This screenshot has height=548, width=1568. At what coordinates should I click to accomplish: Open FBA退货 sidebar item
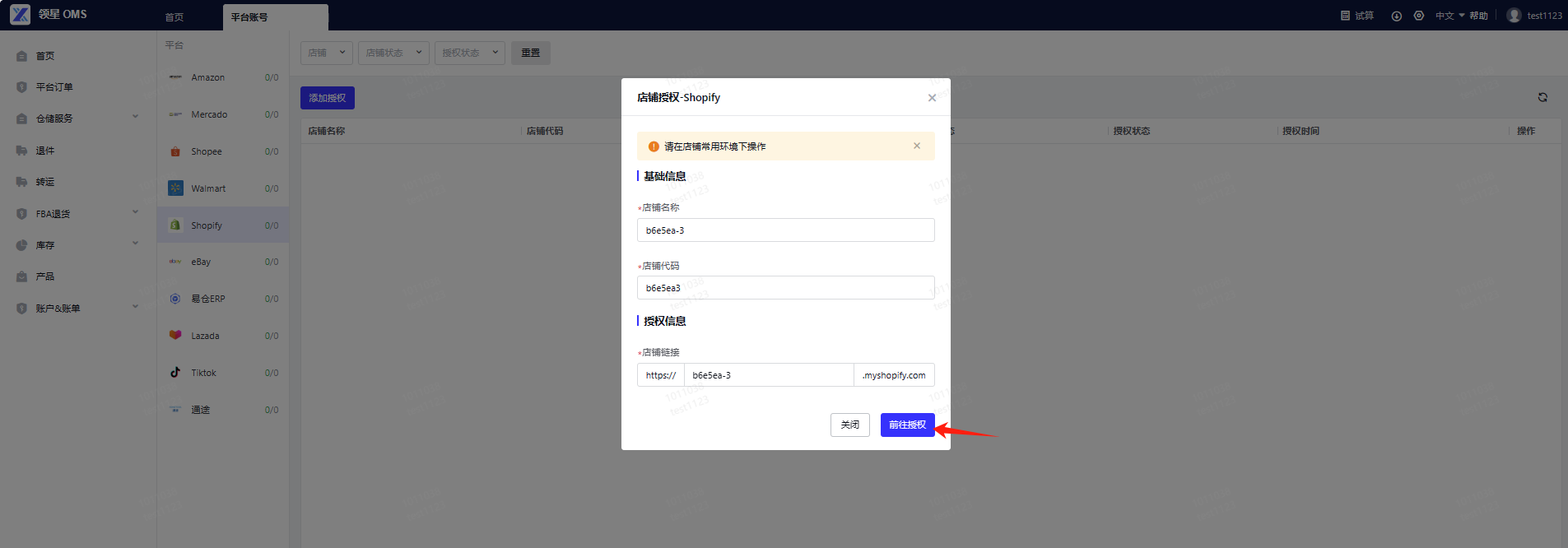coord(53,214)
